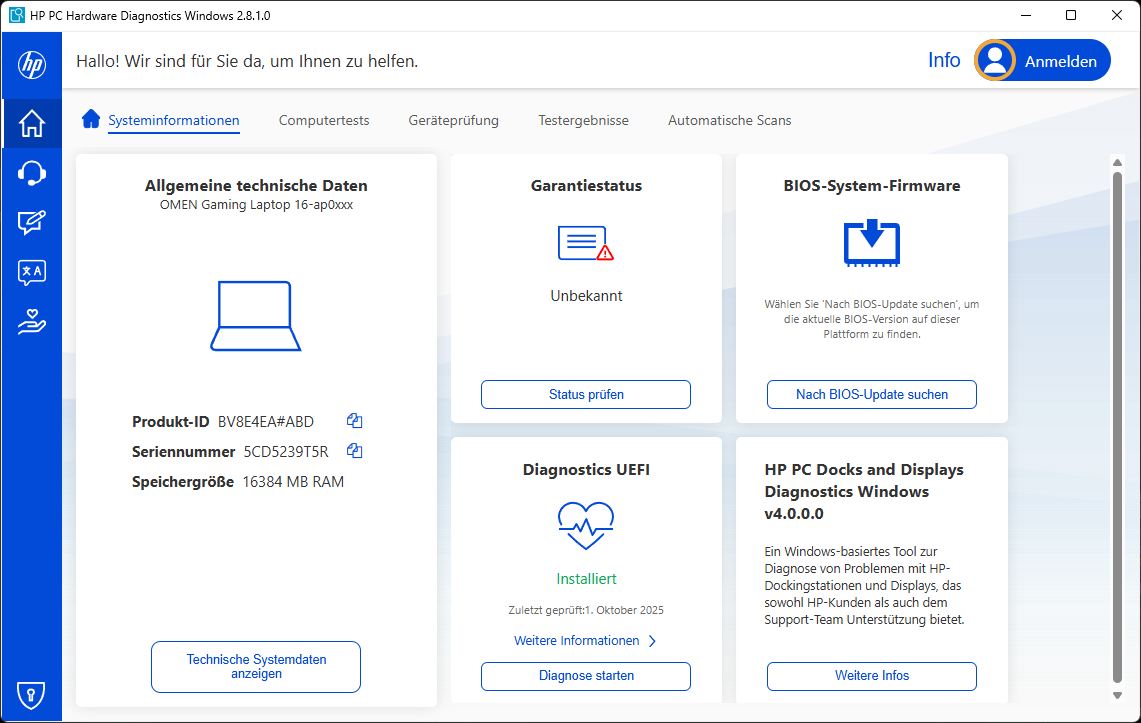Start diagnosis with Diagnose starten button
This screenshot has height=723, width=1141.
coord(586,676)
